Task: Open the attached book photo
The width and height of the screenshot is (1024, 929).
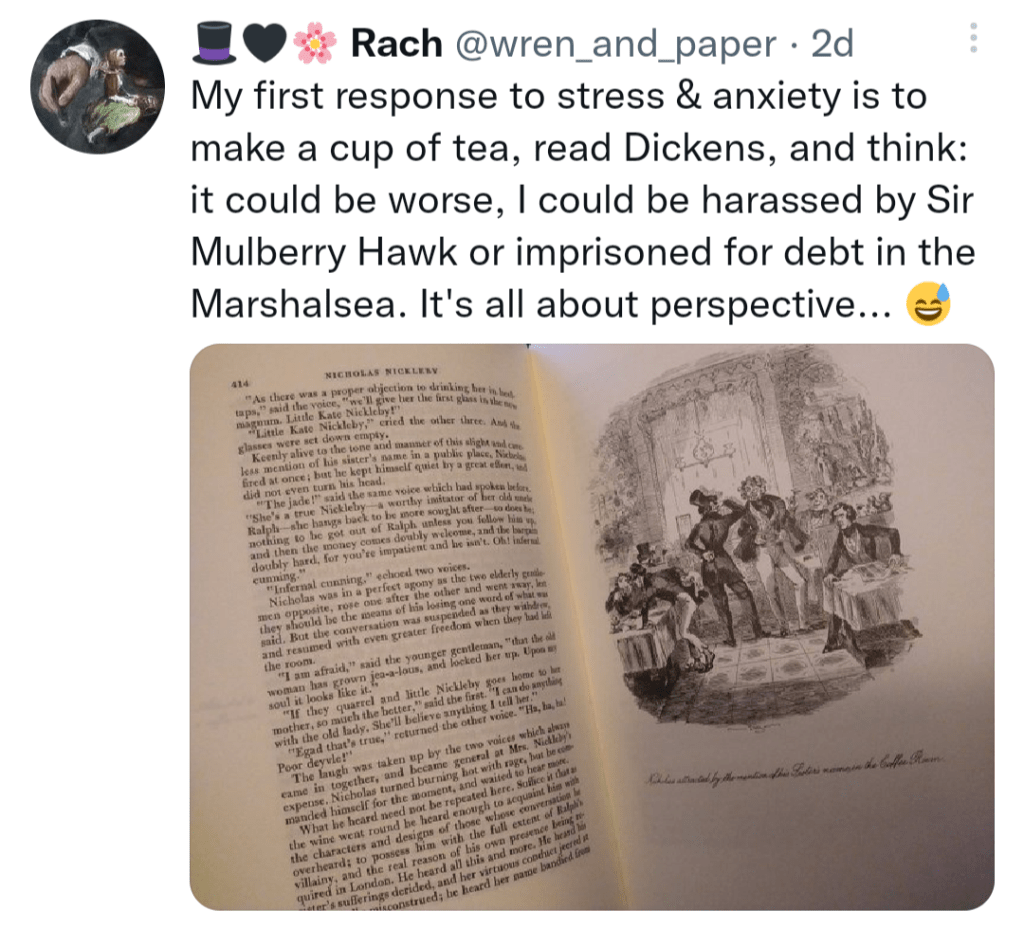Action: point(592,627)
